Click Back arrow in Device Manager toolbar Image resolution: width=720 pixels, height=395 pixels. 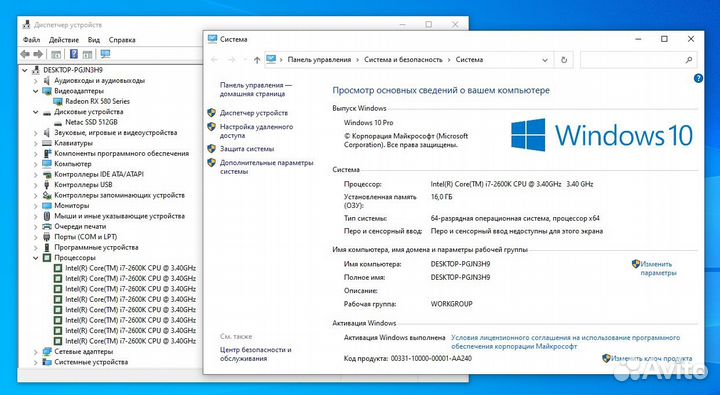25,54
